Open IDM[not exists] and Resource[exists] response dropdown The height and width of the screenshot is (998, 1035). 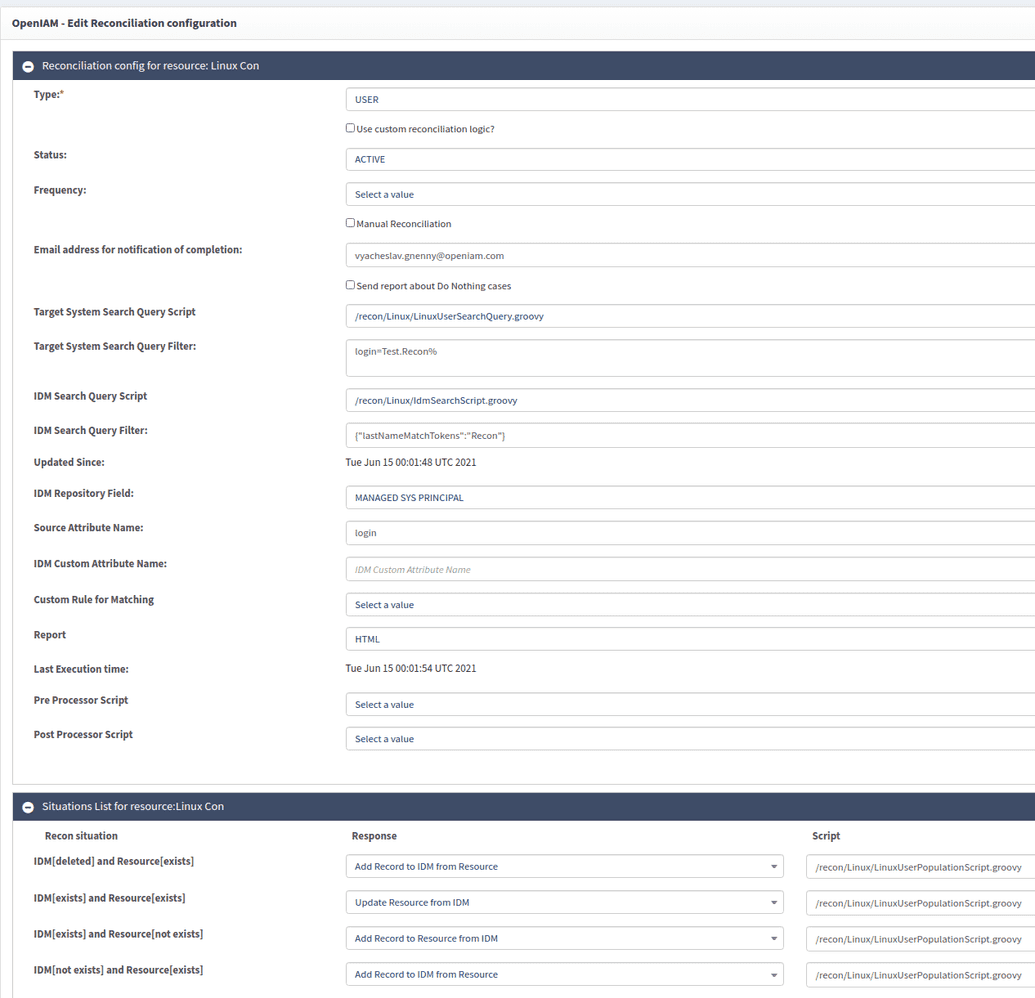pyautogui.click(x=565, y=974)
